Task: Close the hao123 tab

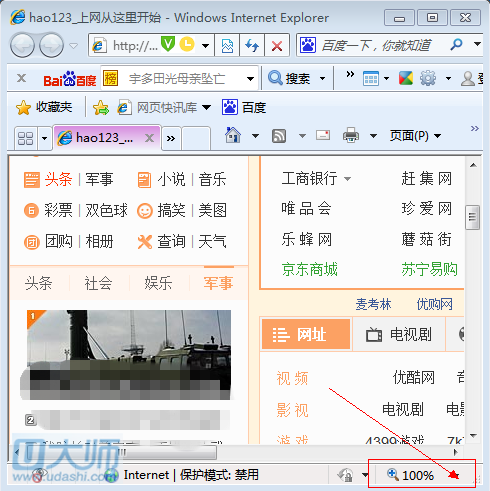Action: 150,138
